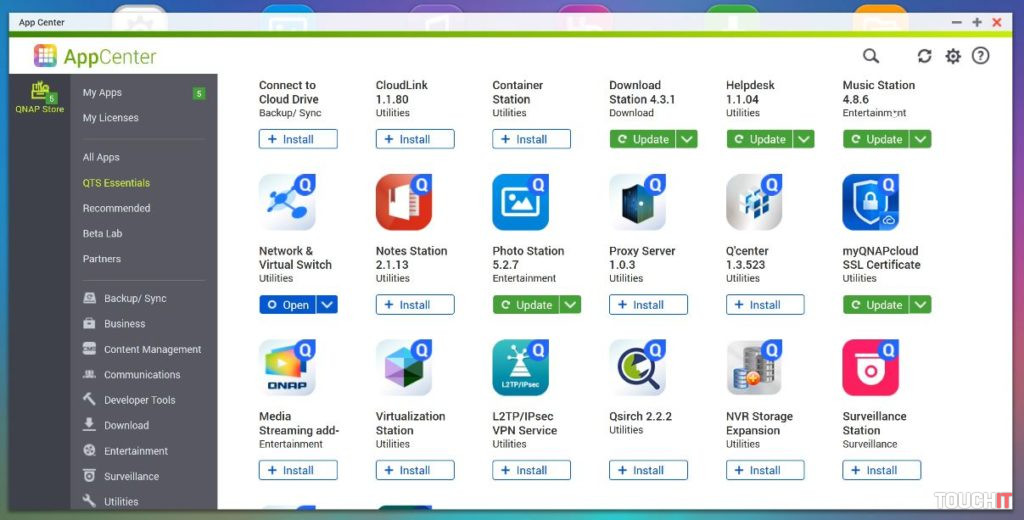Expand dropdown arrow next to Network Open button
Viewport: 1024px width, 520px height.
point(328,305)
